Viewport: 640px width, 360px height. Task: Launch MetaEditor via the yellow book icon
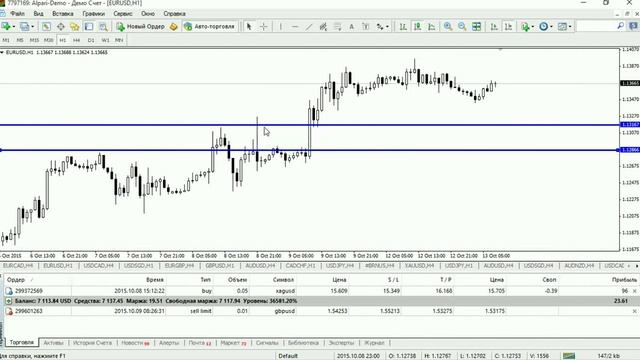pyautogui.click(x=173, y=27)
